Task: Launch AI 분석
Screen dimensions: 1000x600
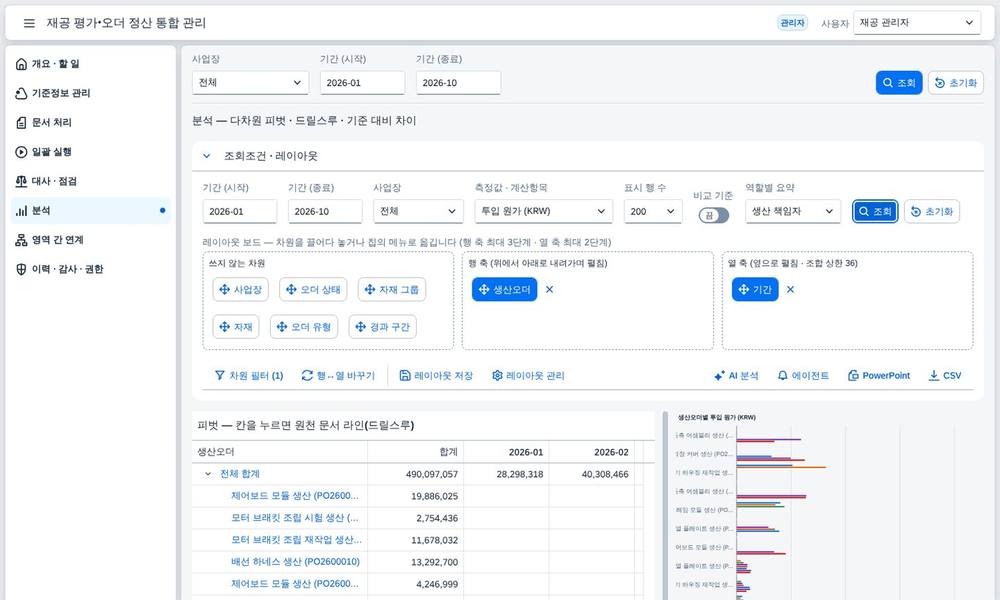Action: 736,376
